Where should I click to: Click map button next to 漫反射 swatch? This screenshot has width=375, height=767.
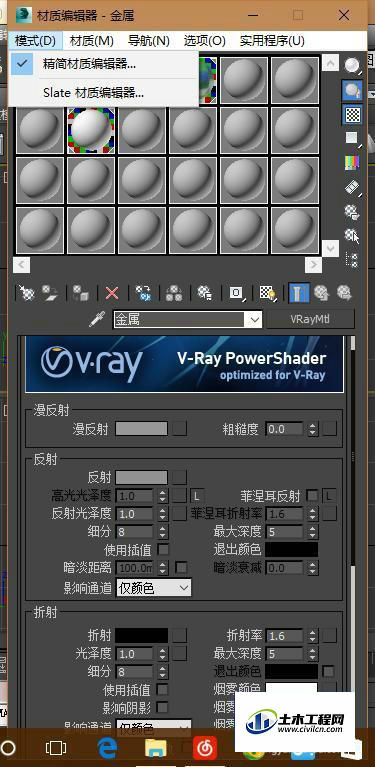click(x=179, y=429)
